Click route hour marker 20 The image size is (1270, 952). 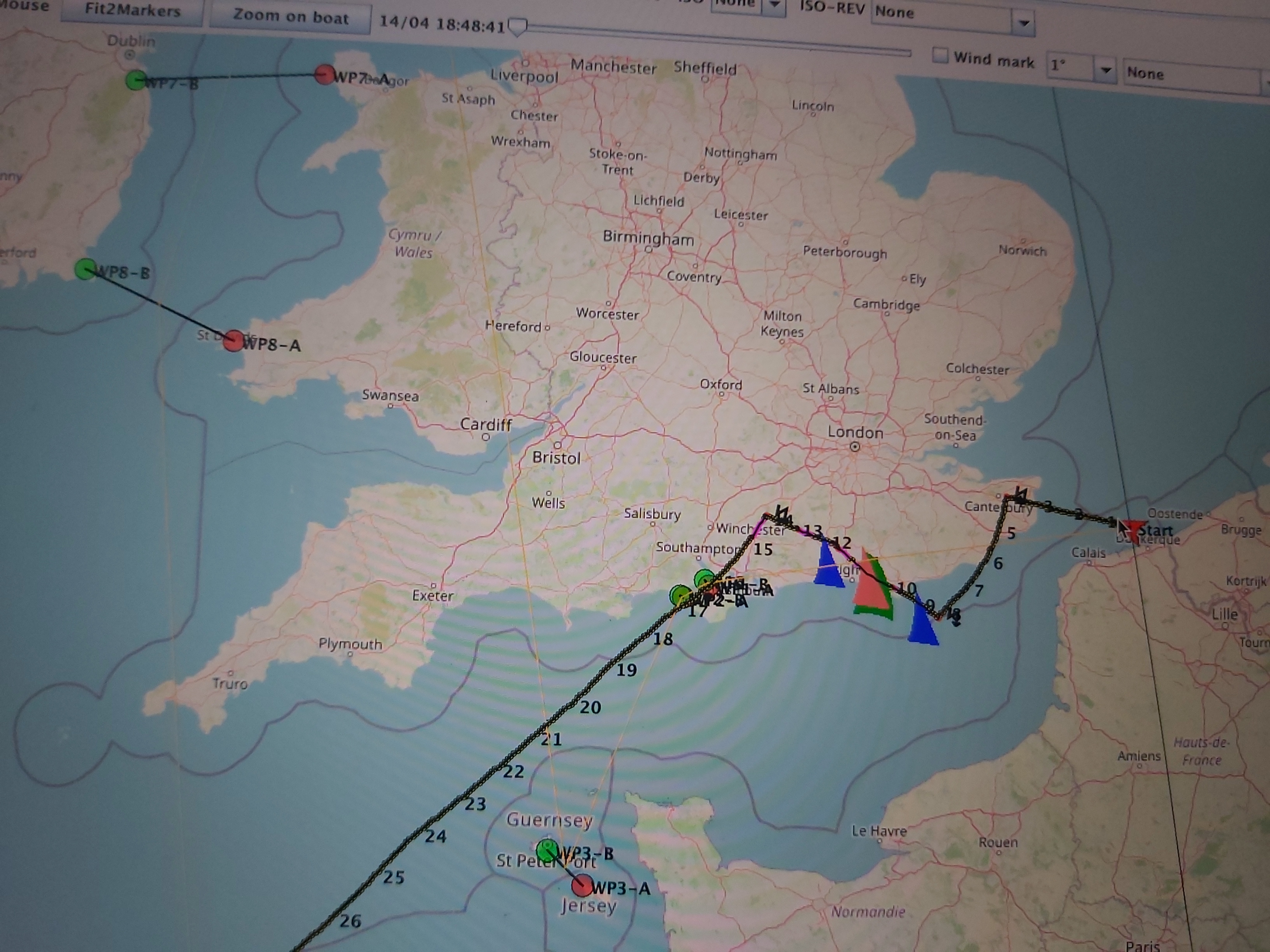(590, 707)
